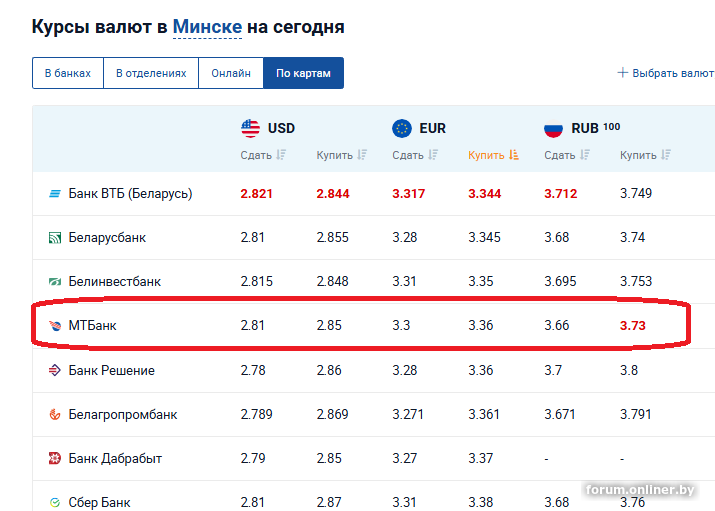Click the Белагропромбанк logo icon
Viewport: 715px width, 511px height.
pos(55,414)
